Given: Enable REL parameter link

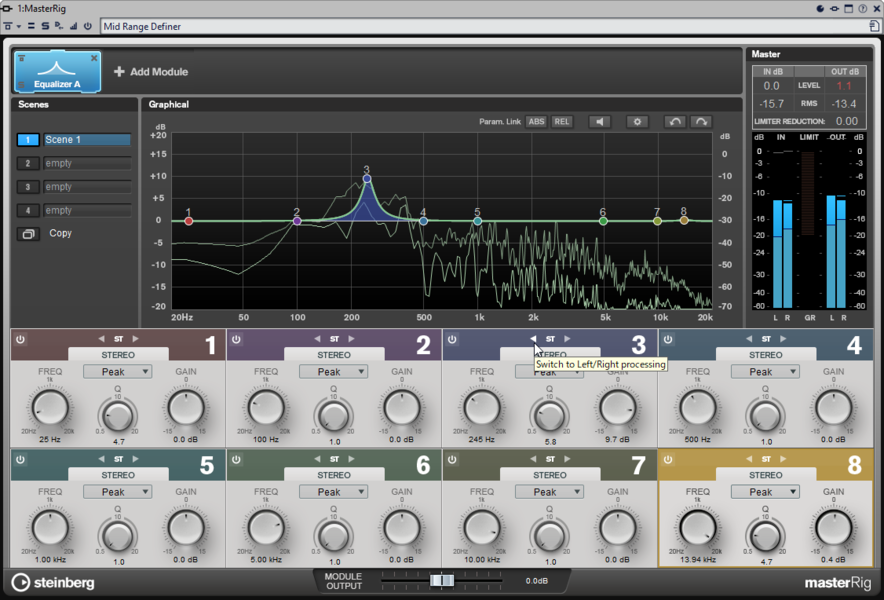Looking at the screenshot, I should pyautogui.click(x=562, y=122).
